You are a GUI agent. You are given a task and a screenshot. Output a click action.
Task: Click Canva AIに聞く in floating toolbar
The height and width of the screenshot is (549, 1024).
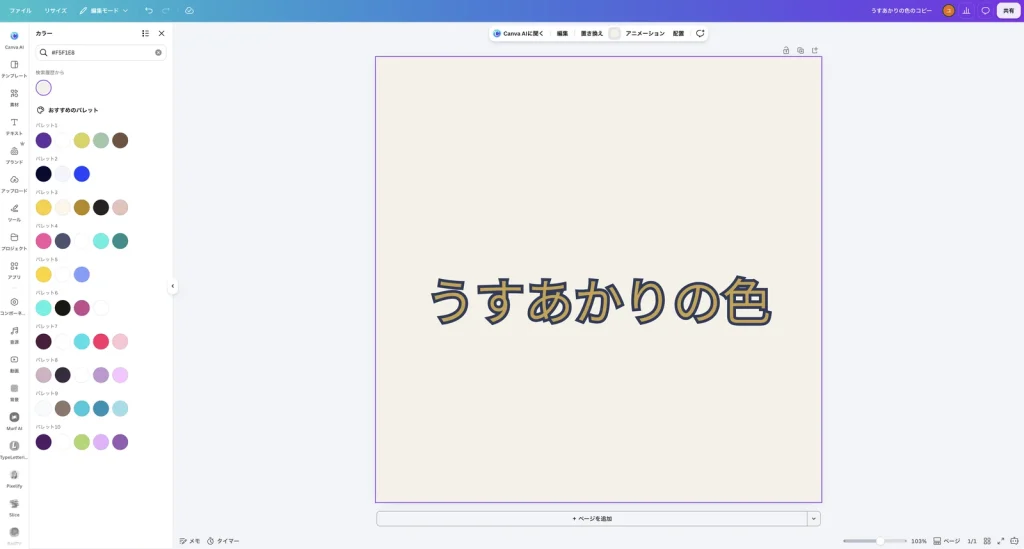519,33
